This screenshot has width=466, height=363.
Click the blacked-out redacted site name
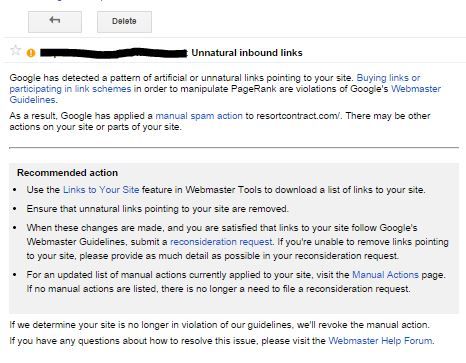pyautogui.click(x=114, y=53)
